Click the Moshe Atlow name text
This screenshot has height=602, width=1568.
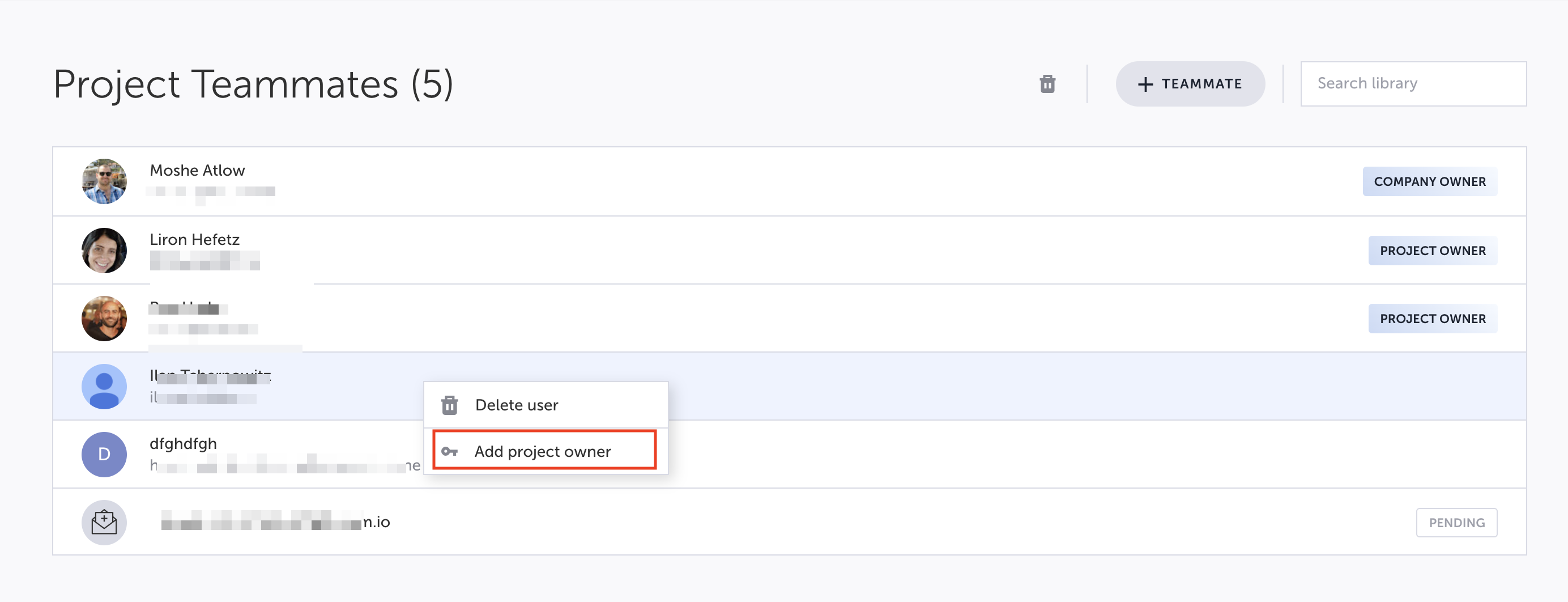[197, 171]
